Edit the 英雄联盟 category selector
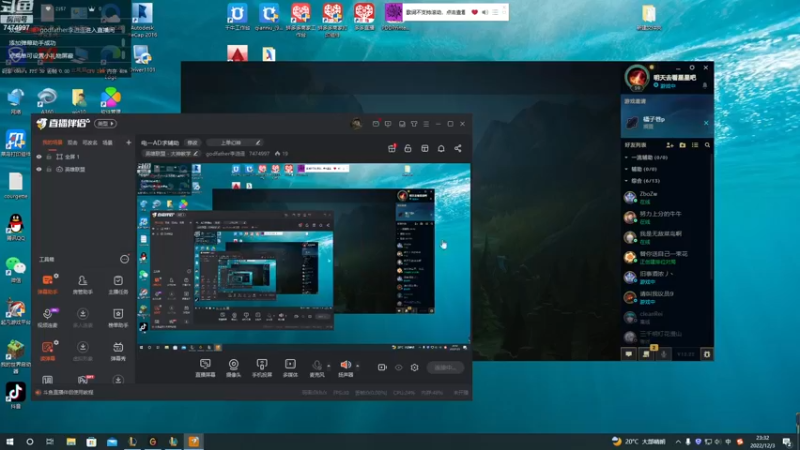Viewport: 800px width, 450px height. tap(170, 154)
